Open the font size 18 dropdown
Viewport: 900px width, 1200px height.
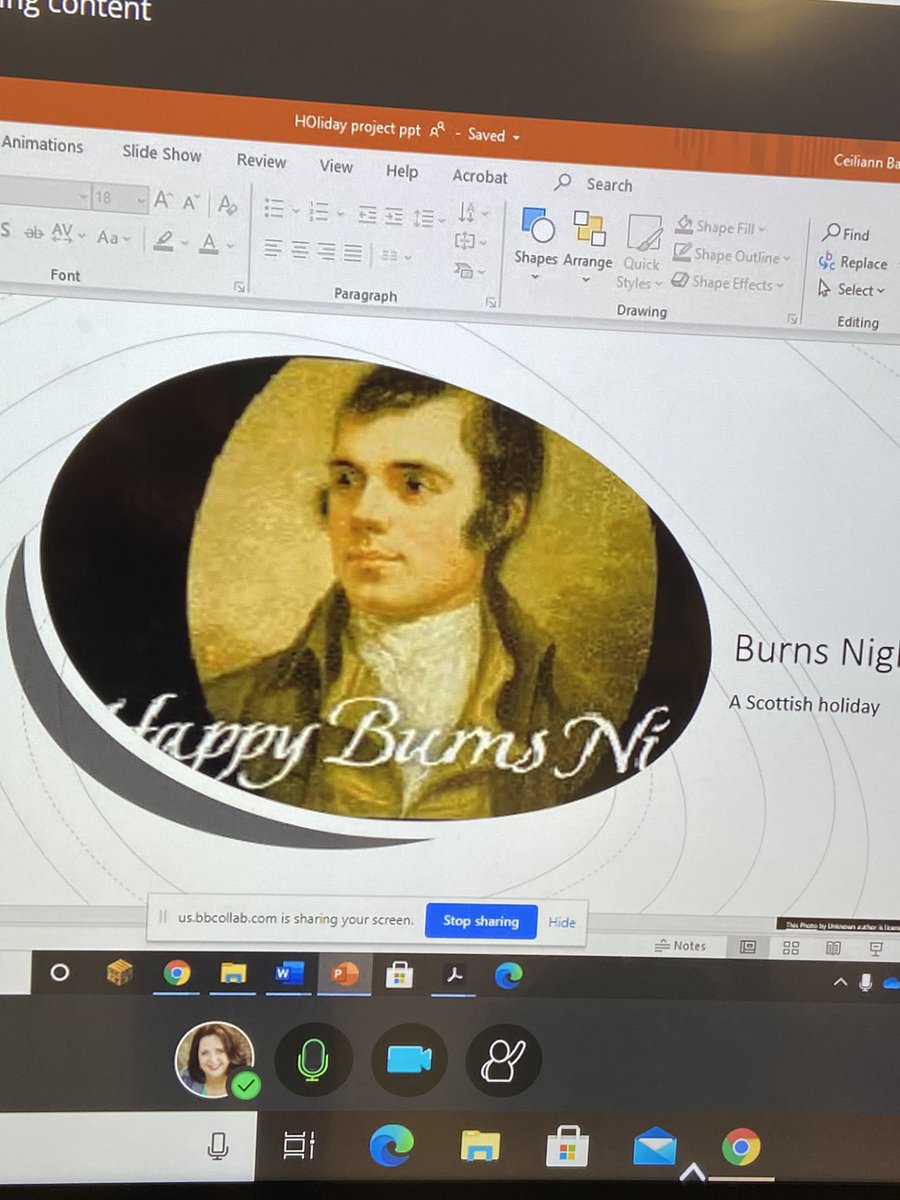pos(141,199)
